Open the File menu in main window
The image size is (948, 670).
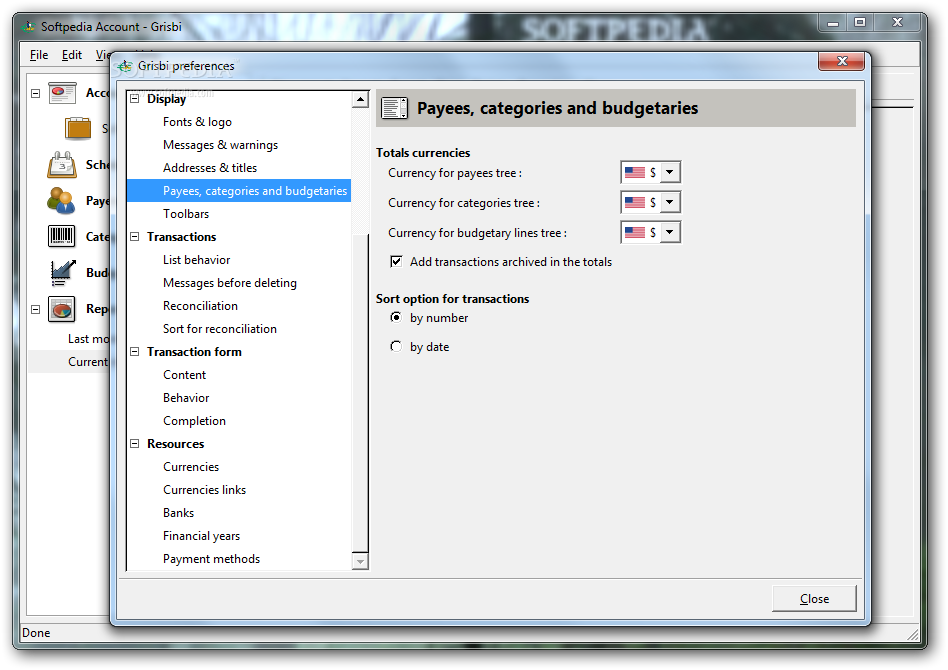point(39,55)
